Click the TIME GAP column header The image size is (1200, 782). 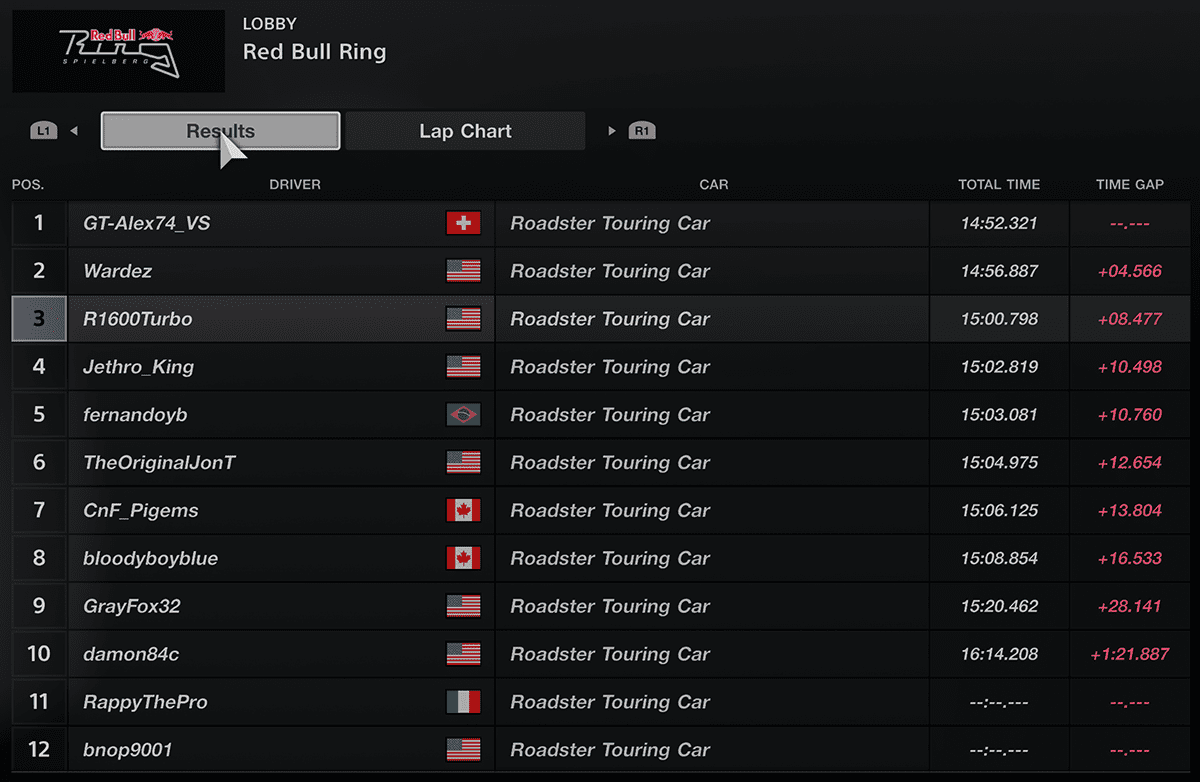click(1130, 184)
